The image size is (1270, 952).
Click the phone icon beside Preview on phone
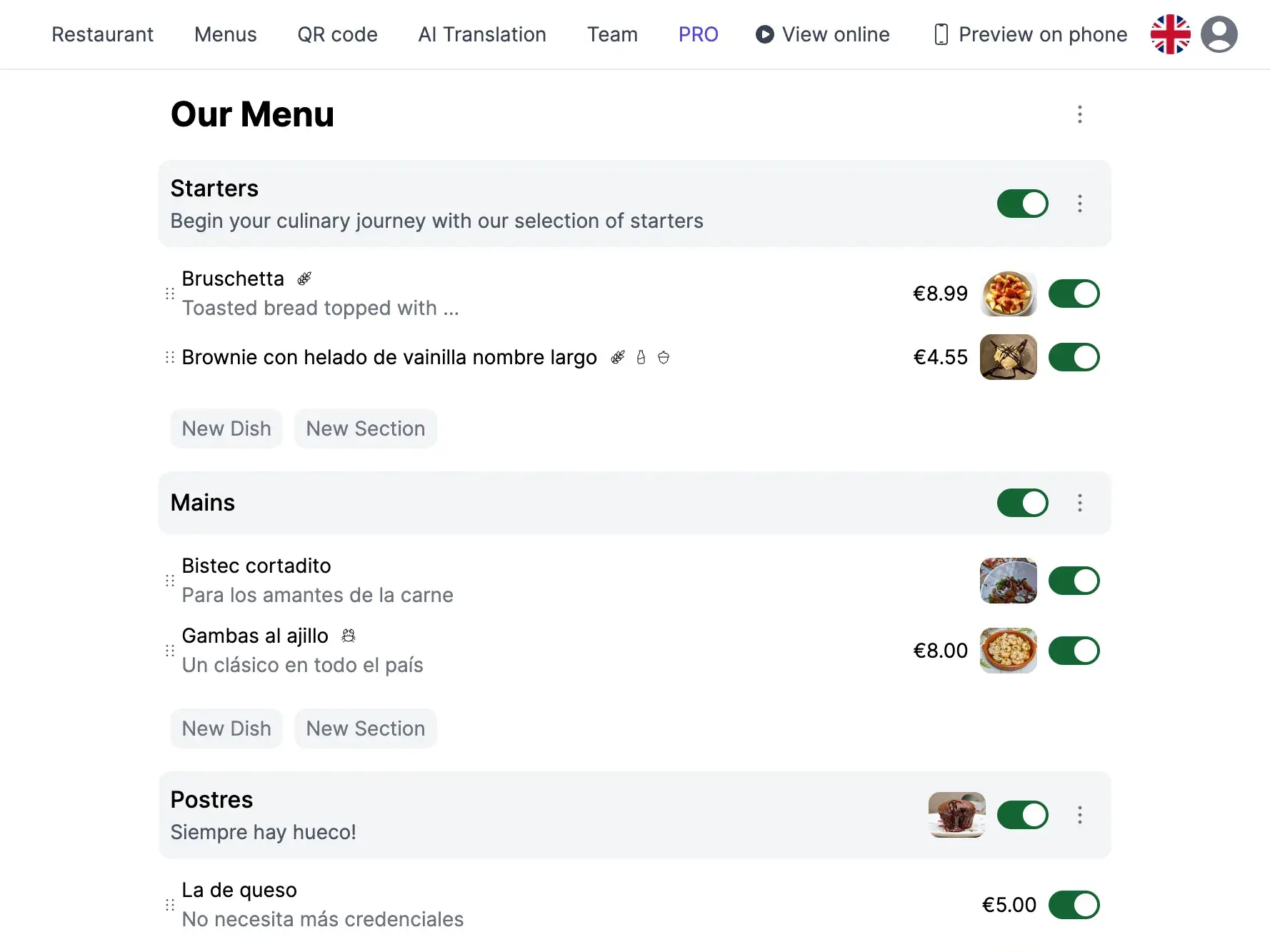click(941, 34)
